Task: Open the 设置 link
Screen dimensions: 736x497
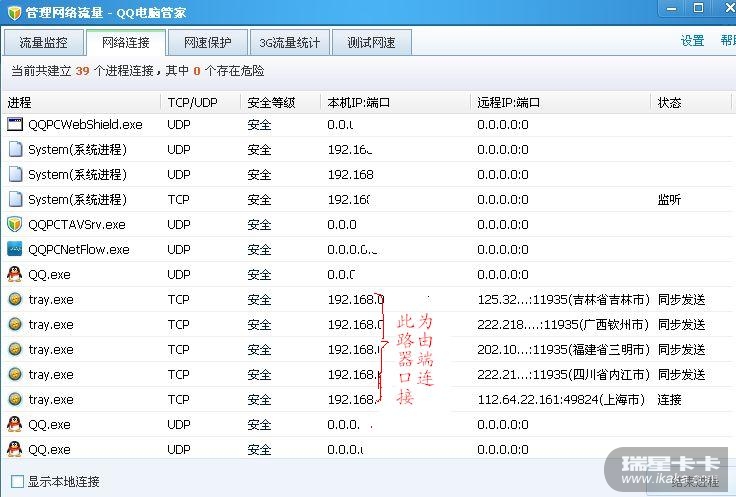Action: coord(692,41)
